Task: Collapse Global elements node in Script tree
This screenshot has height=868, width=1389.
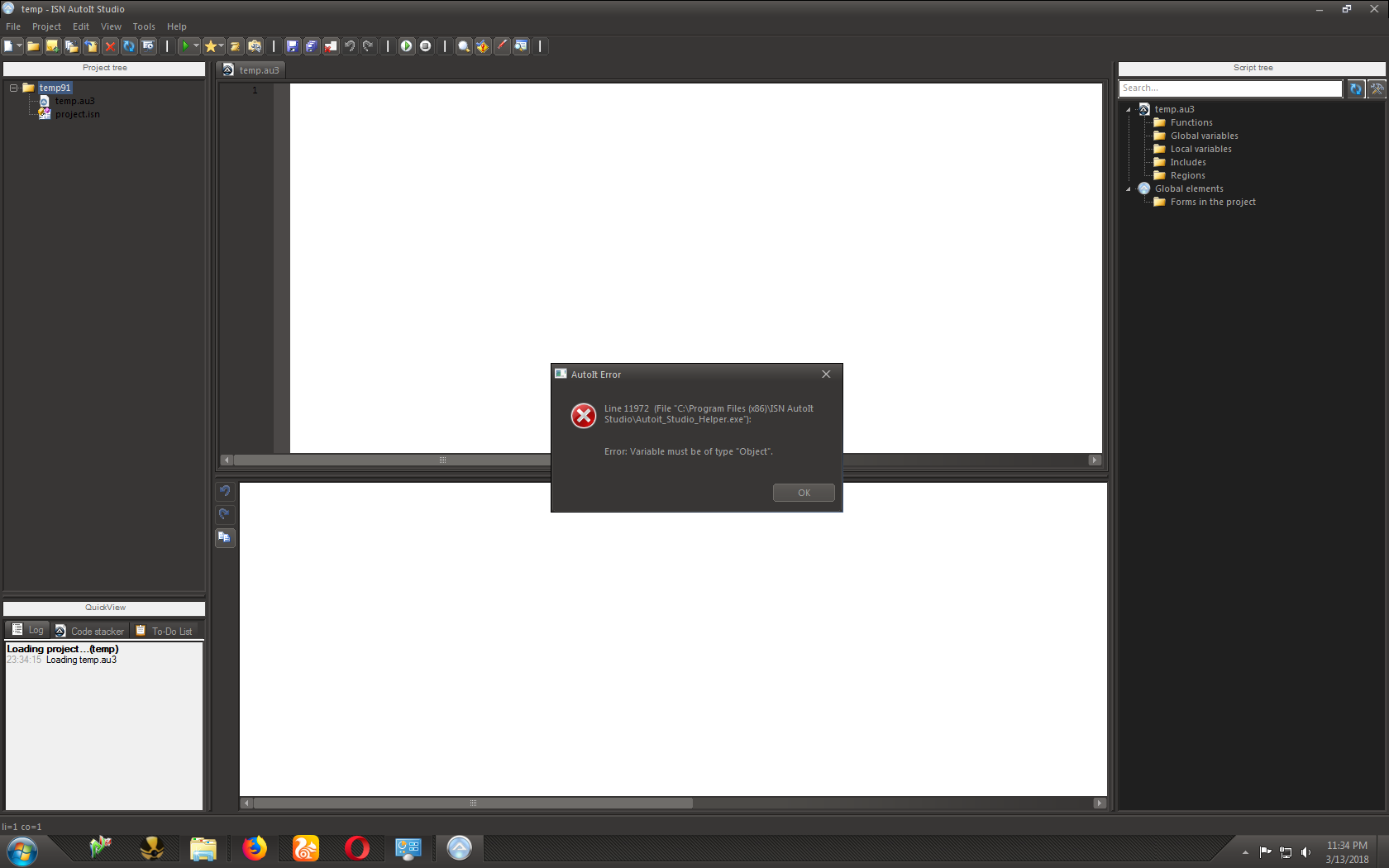Action: point(1129,188)
